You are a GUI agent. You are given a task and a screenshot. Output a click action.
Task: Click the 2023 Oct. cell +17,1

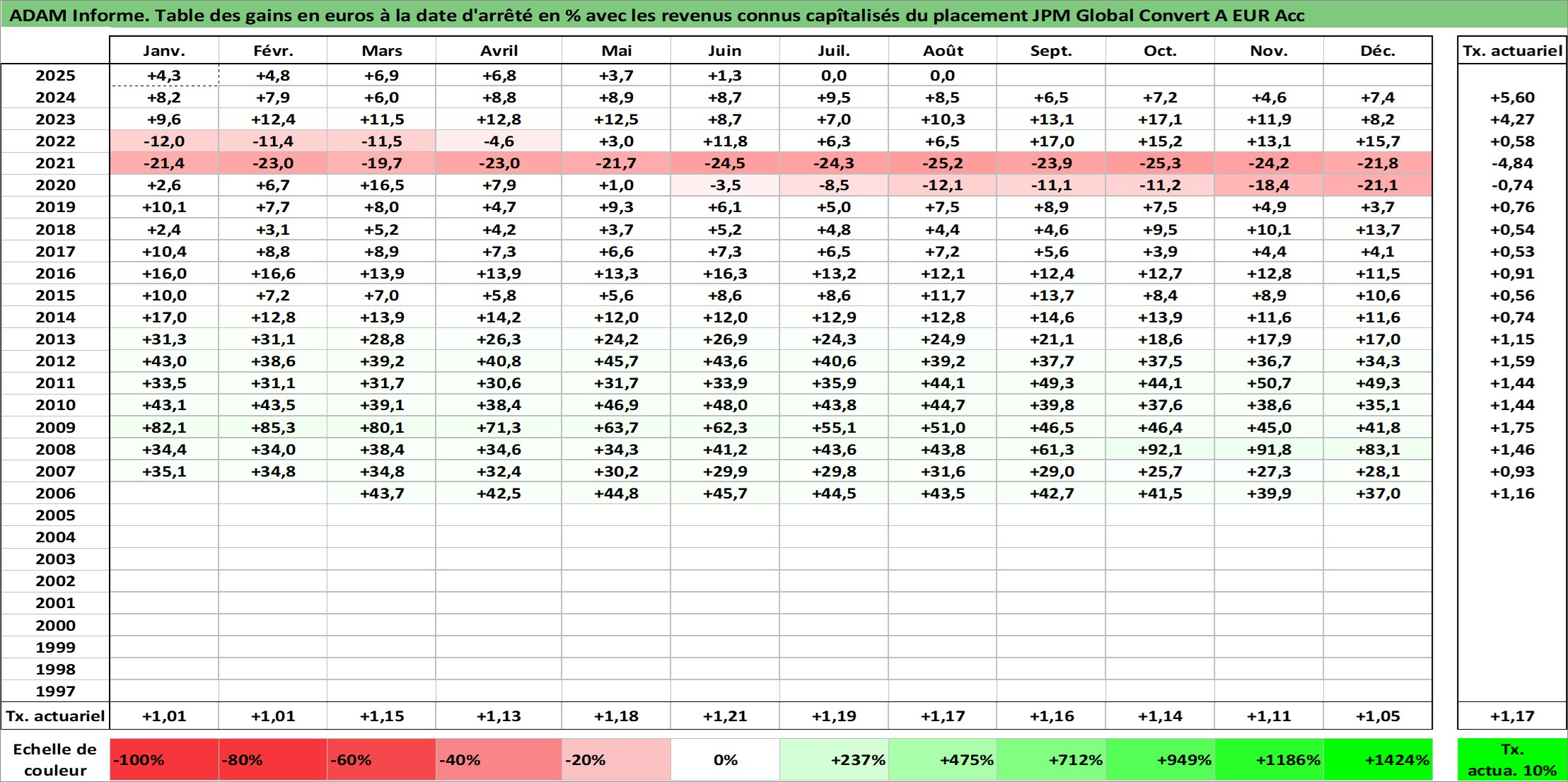click(x=1160, y=119)
